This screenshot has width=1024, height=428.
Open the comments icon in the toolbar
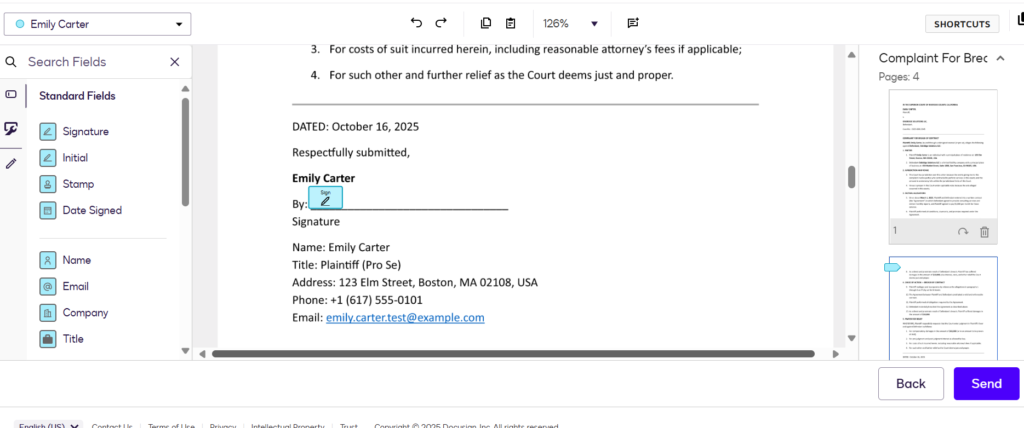pyautogui.click(x=633, y=23)
